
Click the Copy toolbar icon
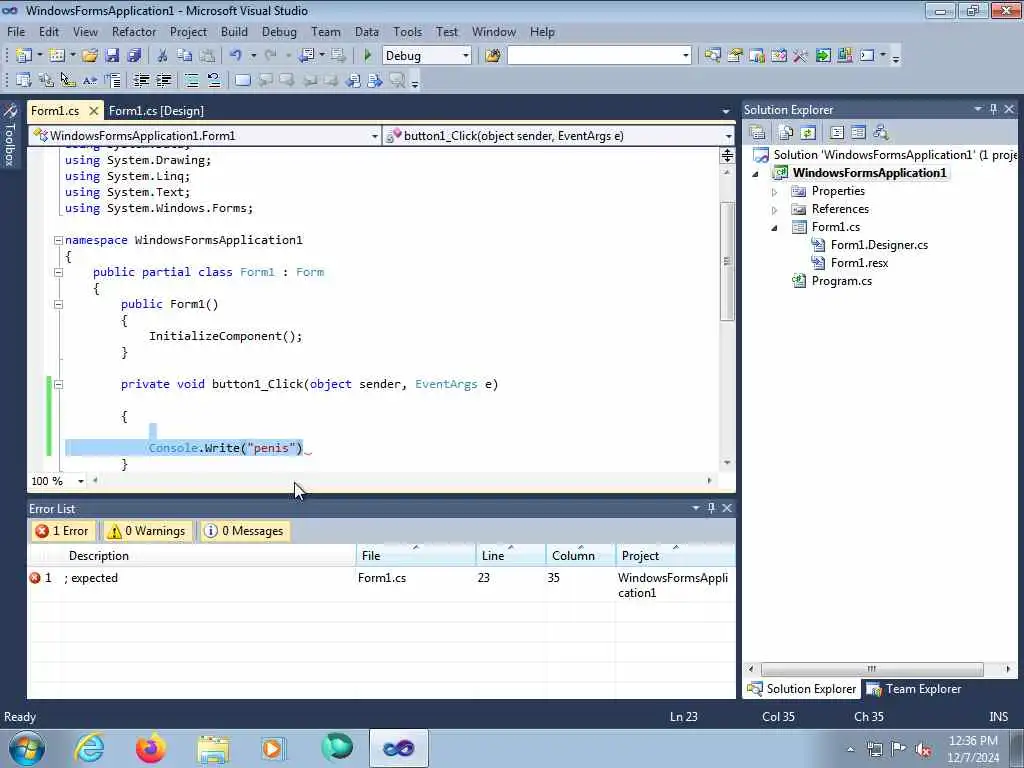[x=184, y=56]
